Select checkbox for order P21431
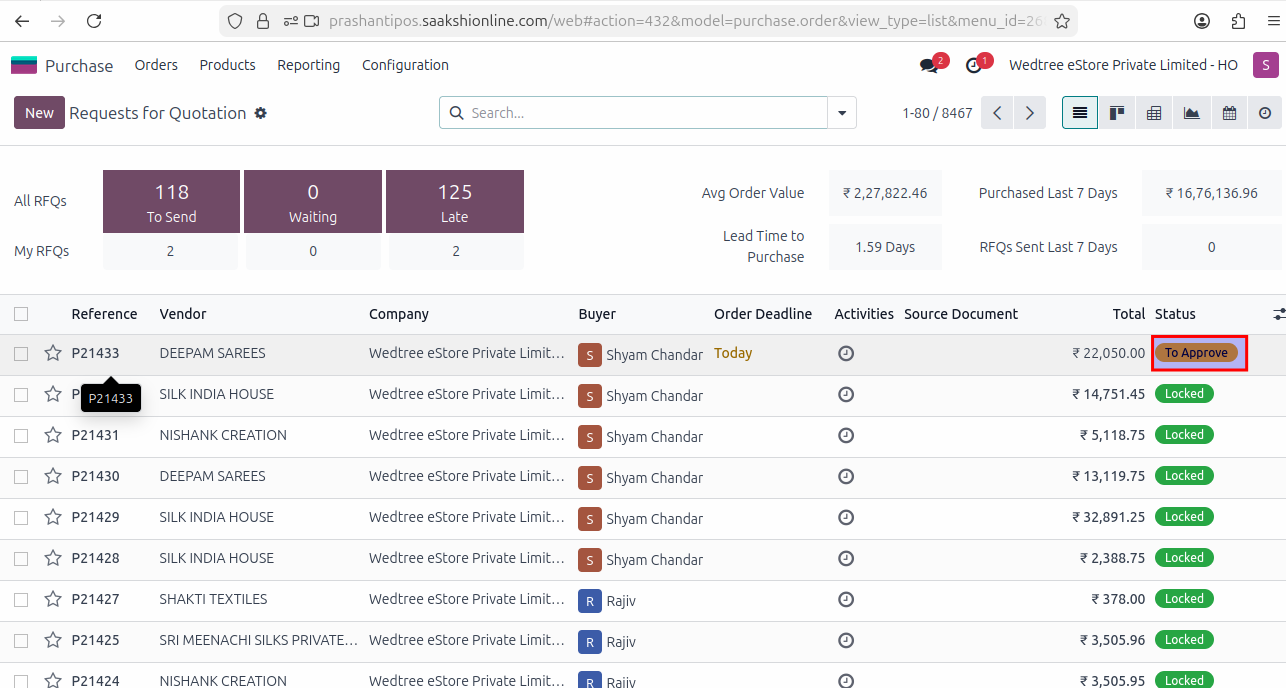 click(21, 435)
